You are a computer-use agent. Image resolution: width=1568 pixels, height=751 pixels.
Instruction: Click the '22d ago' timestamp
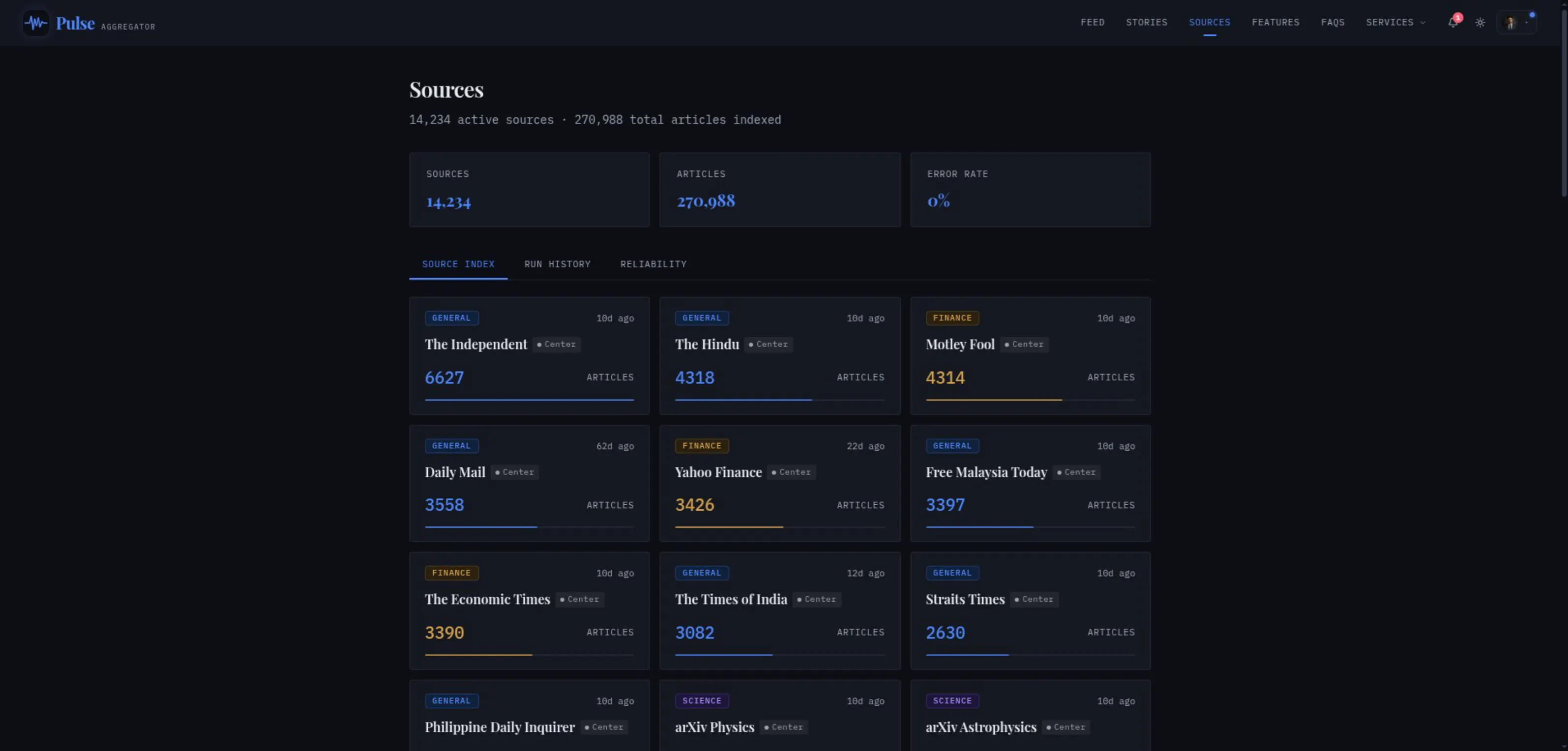click(x=865, y=446)
